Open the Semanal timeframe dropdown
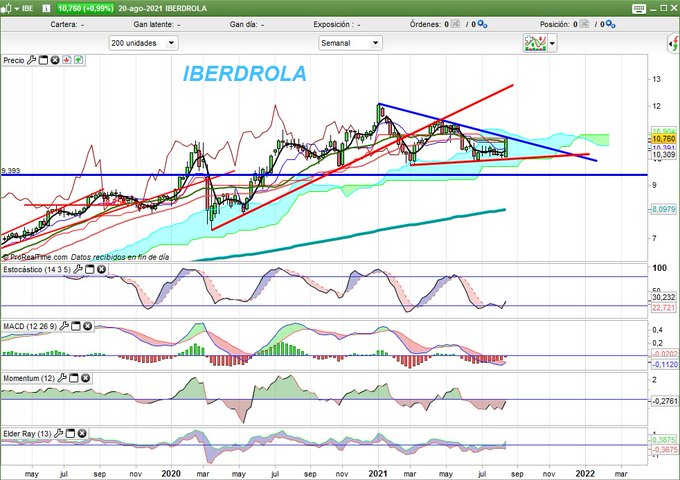This screenshot has height=480, width=680. (x=350, y=43)
